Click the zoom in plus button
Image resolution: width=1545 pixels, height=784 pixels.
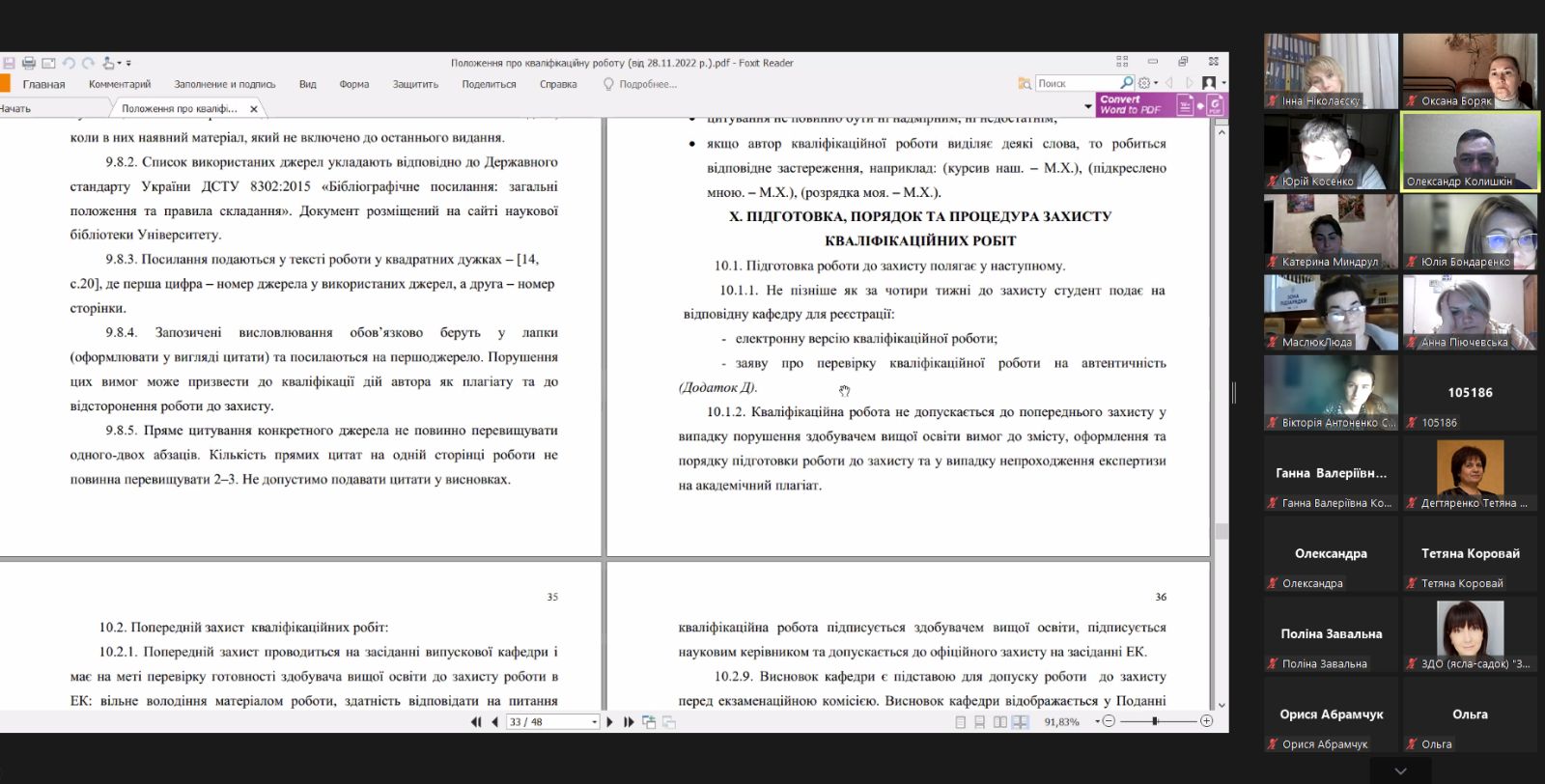tap(1206, 721)
